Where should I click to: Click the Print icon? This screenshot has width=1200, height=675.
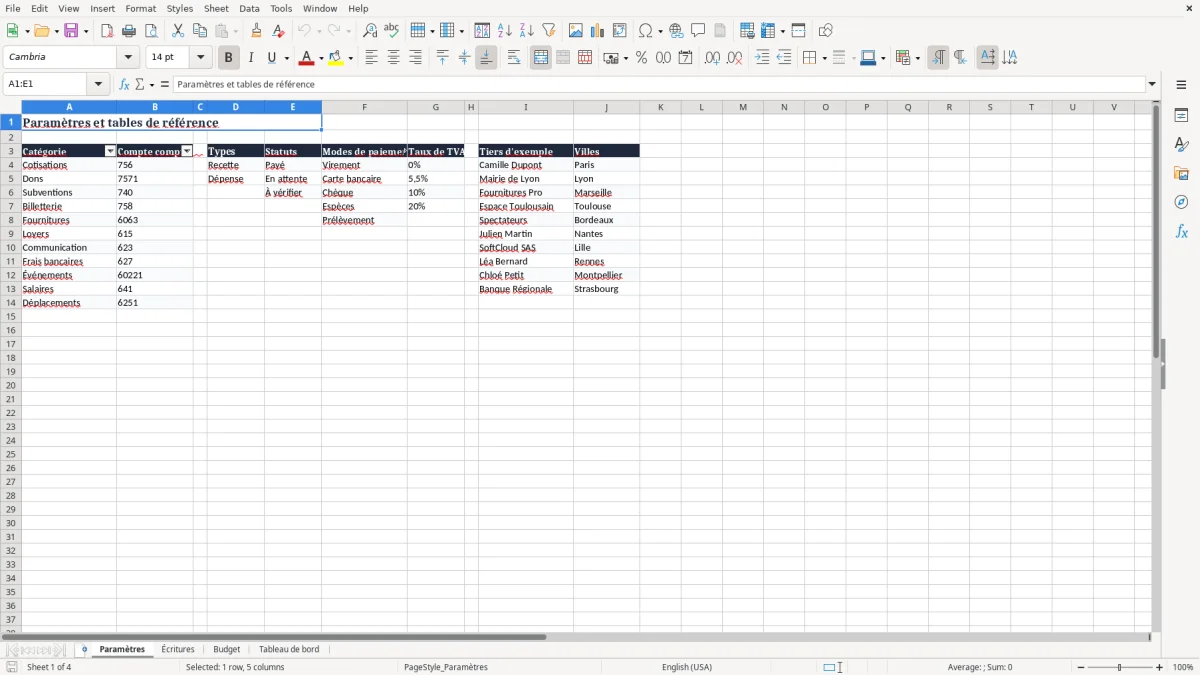coord(129,31)
